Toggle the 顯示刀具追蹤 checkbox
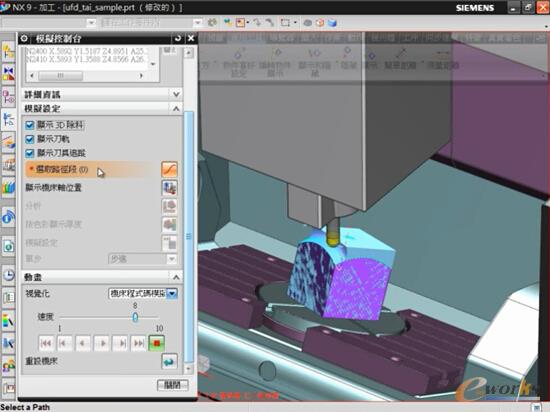 tap(30, 153)
